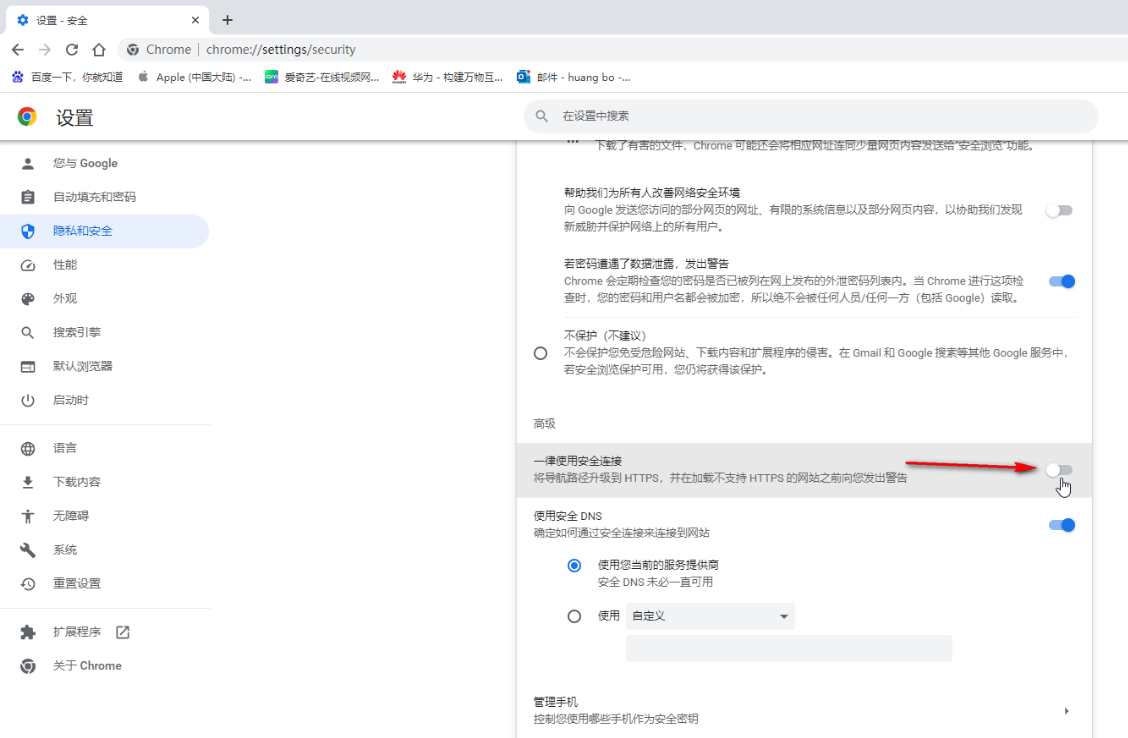The image size is (1128, 738).
Task: Select the 使用 自定义 radio option
Action: [x=574, y=616]
